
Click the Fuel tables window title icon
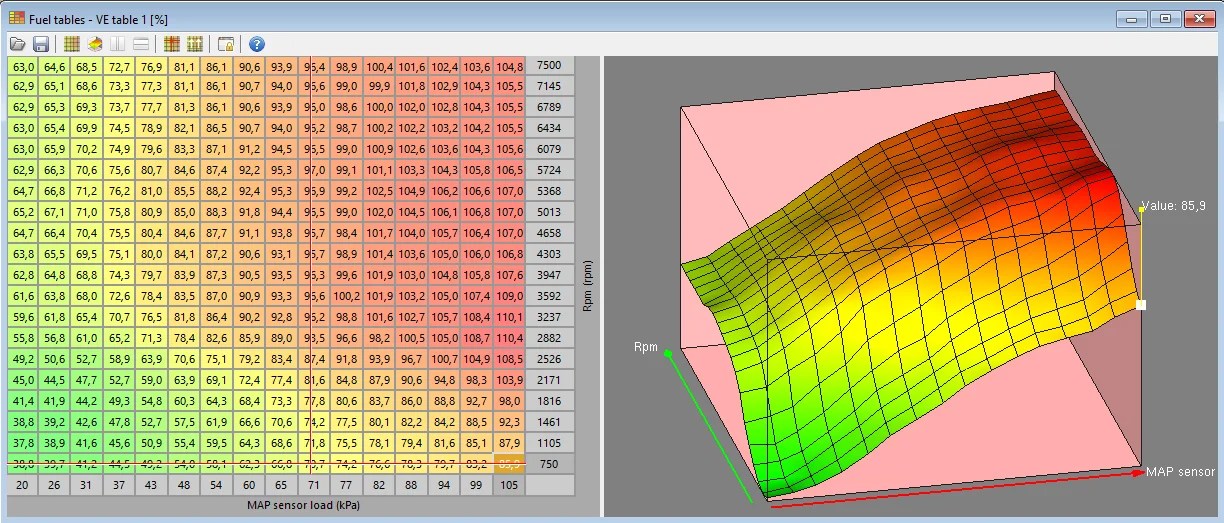pos(17,17)
